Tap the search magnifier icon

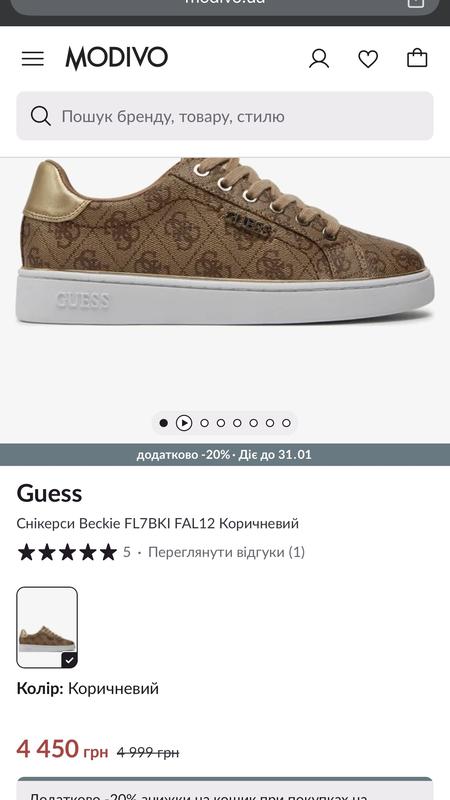tap(40, 116)
